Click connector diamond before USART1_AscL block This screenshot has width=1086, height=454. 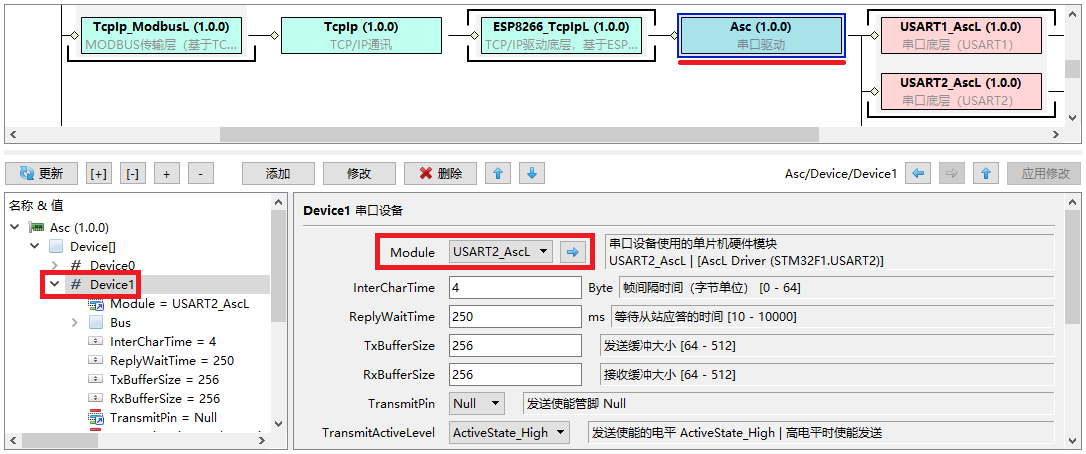(875, 35)
